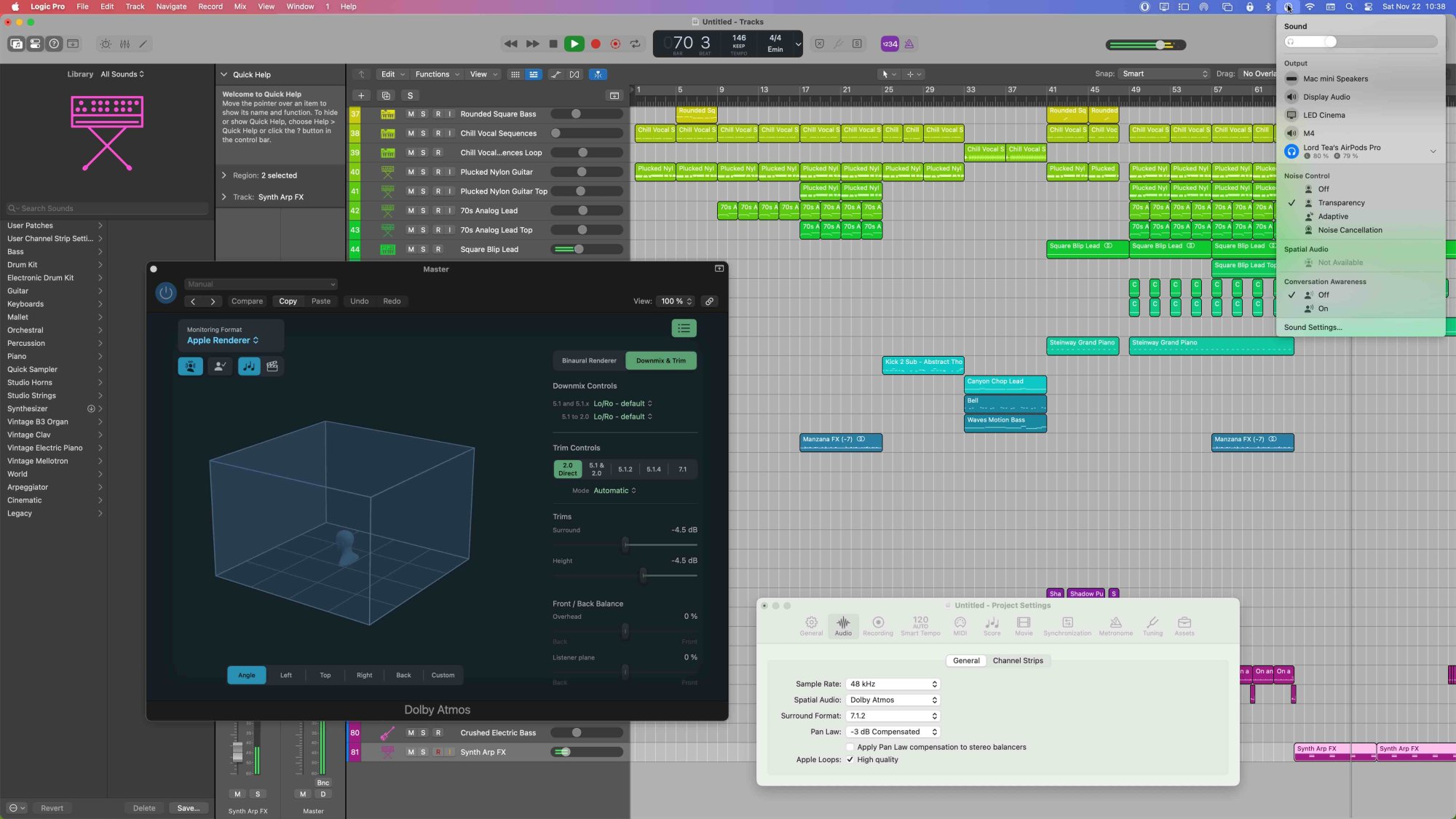Click the Record button in transport
This screenshot has height=819, width=1456.
click(x=596, y=44)
